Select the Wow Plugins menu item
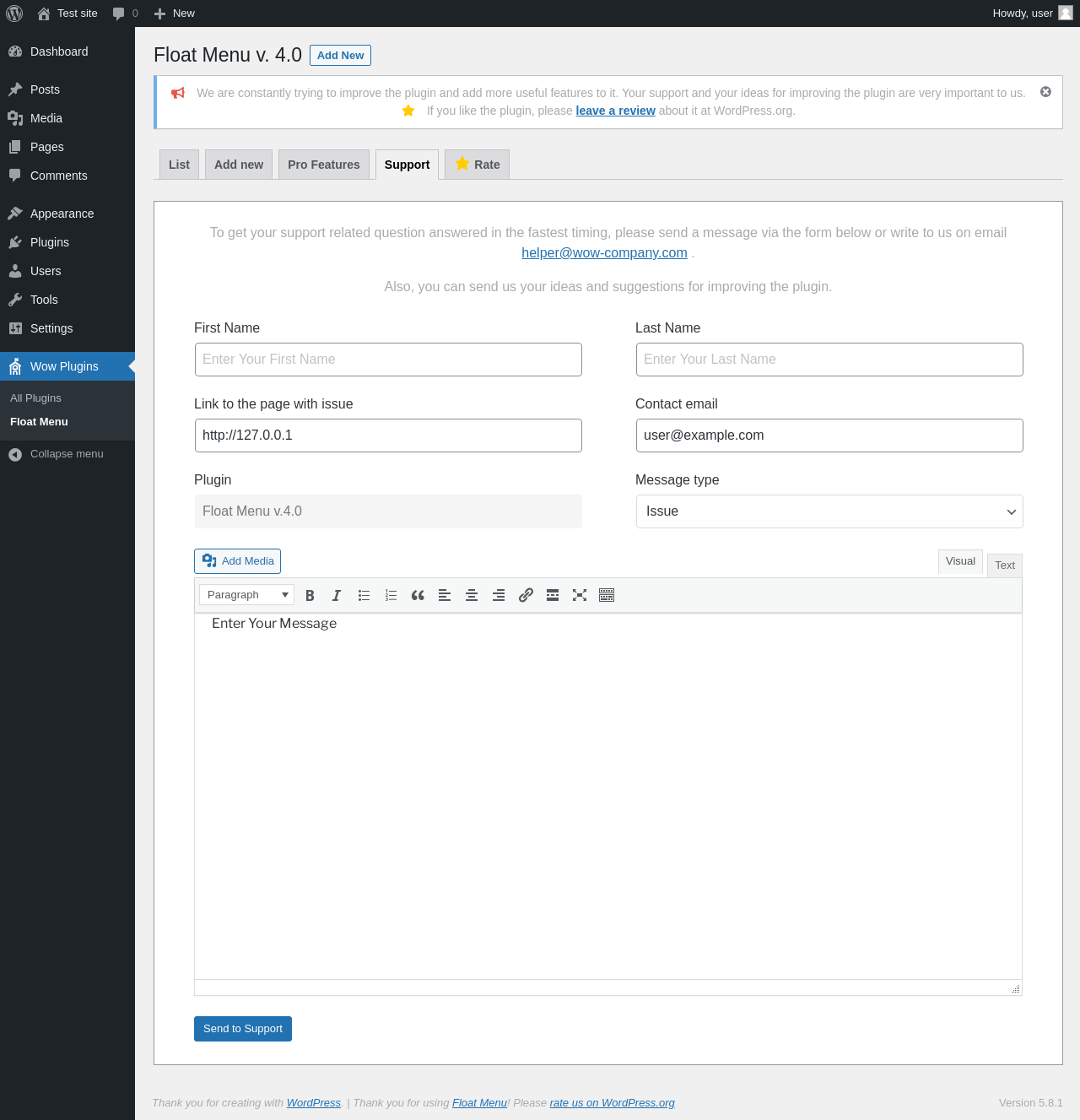The width and height of the screenshot is (1080, 1120). 67,366
